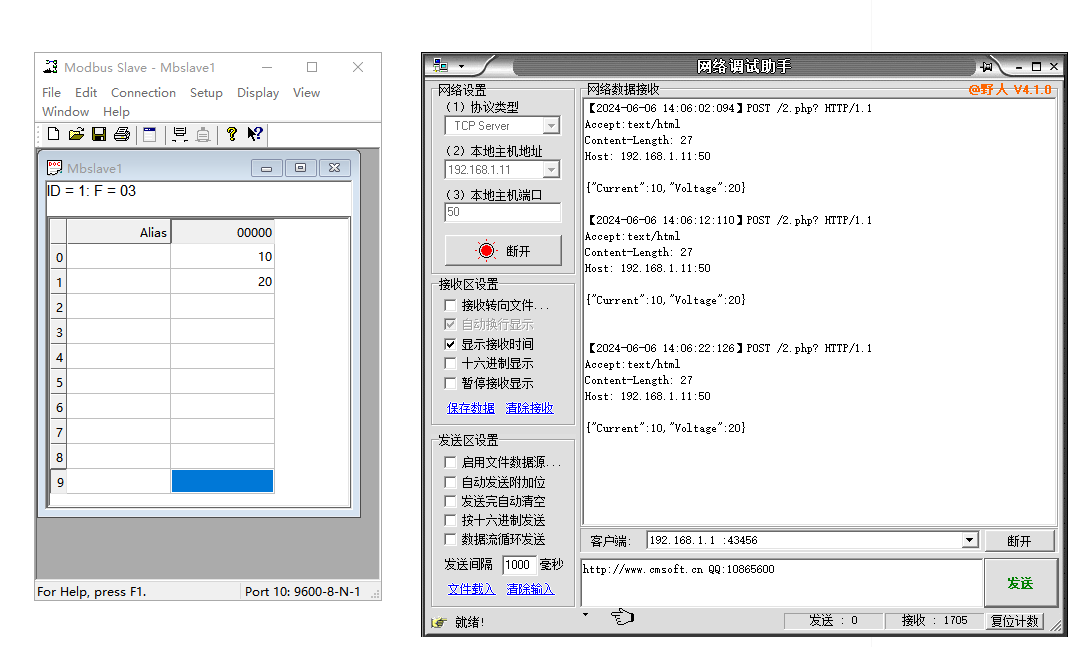Image resolution: width=1077 pixels, height=647 pixels.
Task: Open the Connection menu
Action: pyautogui.click(x=143, y=93)
